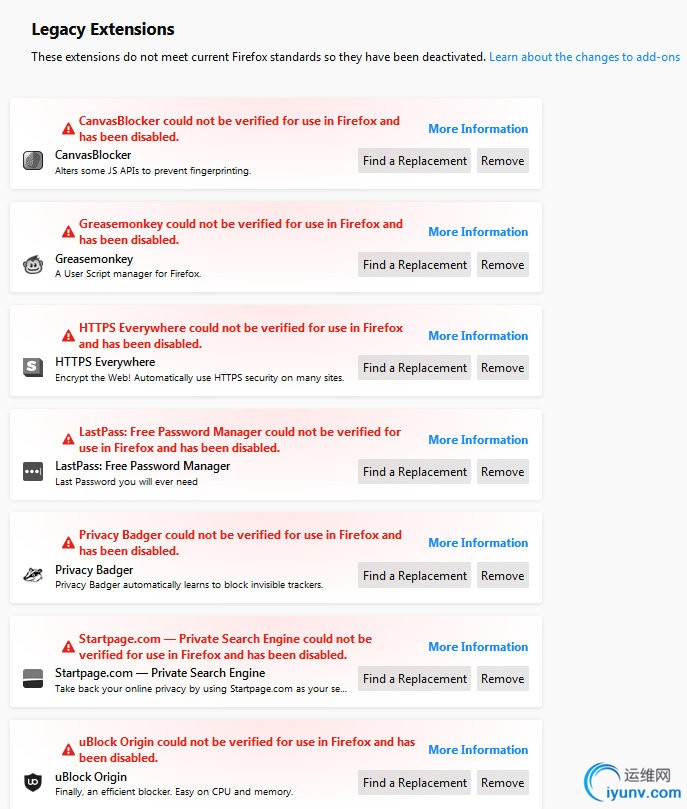The image size is (687, 809).
Task: Click the LastPass extension icon
Action: (33, 472)
